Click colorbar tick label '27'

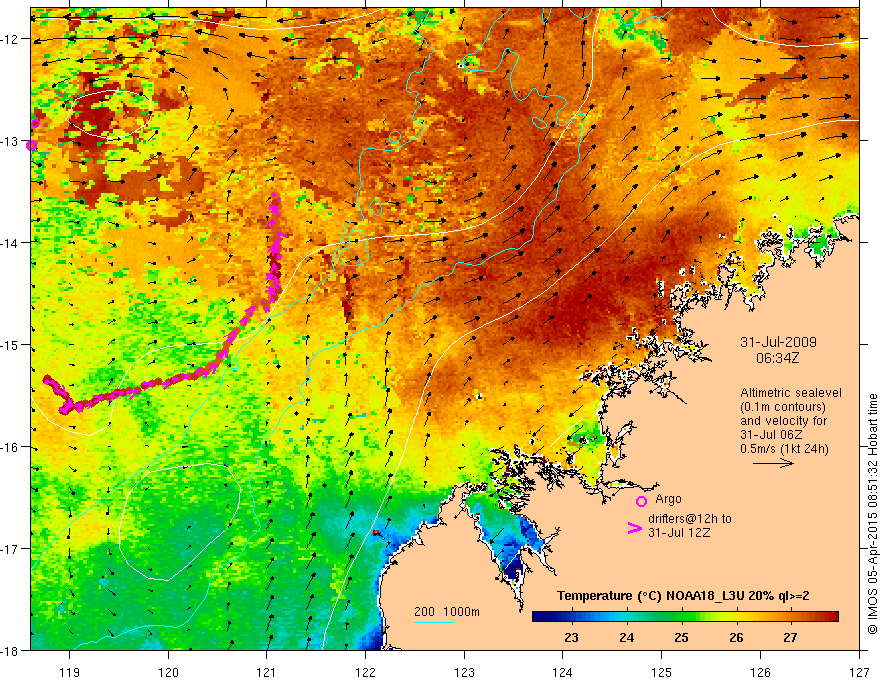[x=790, y=637]
